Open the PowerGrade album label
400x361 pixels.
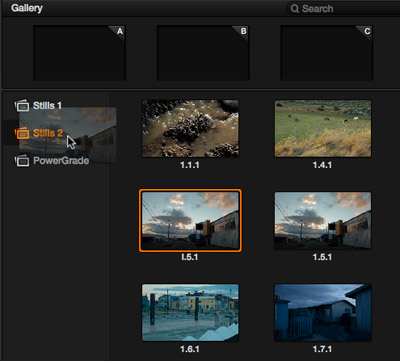[x=61, y=161]
